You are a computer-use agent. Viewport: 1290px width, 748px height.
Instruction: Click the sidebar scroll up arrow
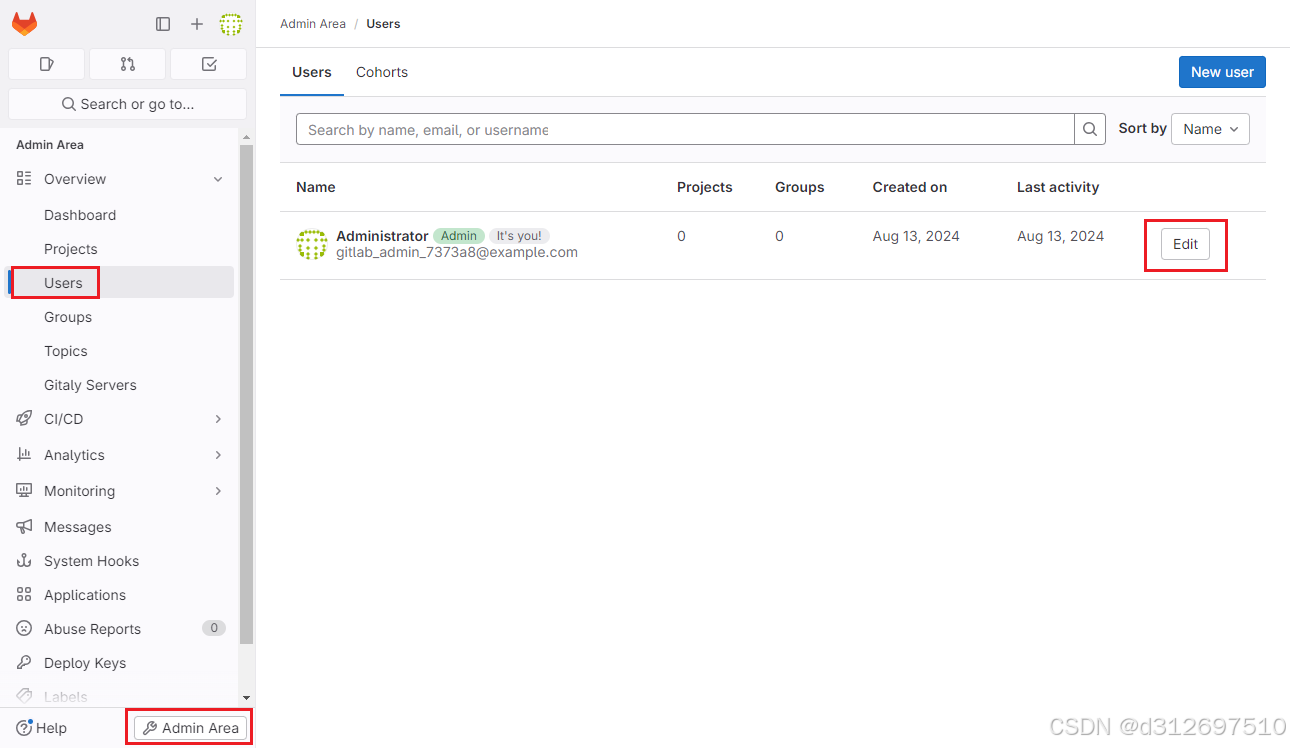tap(246, 136)
